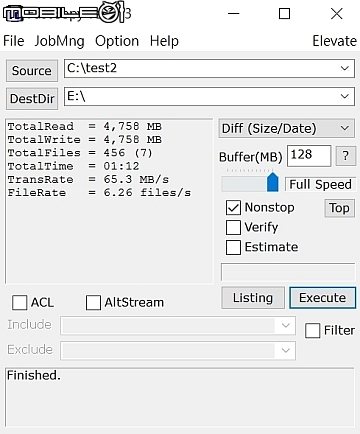The image size is (360, 434).
Task: Enable the Verify checkbox
Action: tap(233, 227)
